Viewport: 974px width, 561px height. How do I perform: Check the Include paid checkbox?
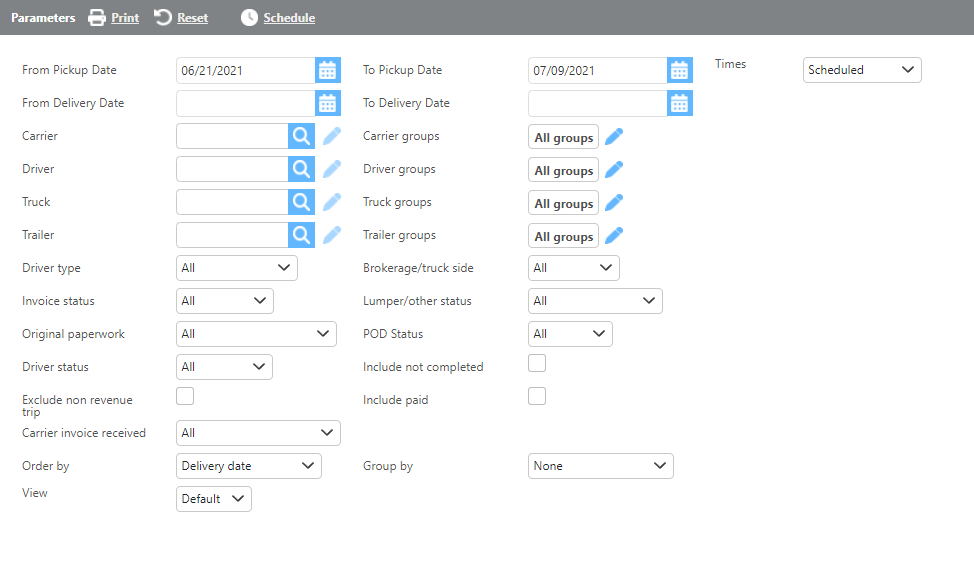click(x=537, y=396)
